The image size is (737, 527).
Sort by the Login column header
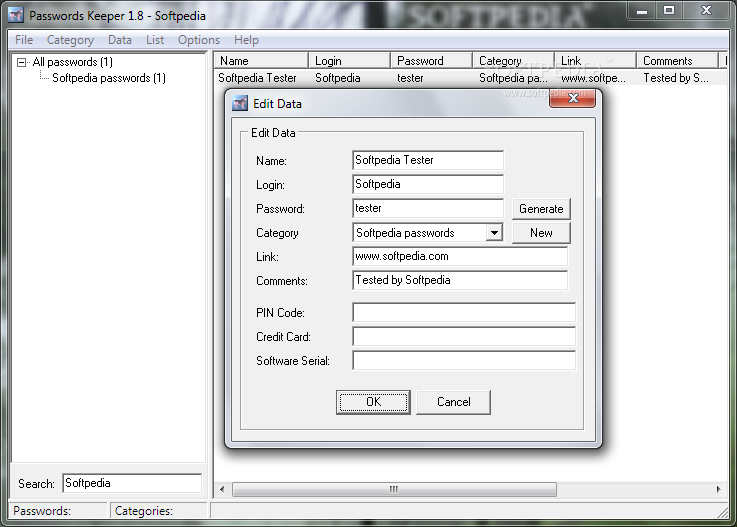click(x=349, y=61)
